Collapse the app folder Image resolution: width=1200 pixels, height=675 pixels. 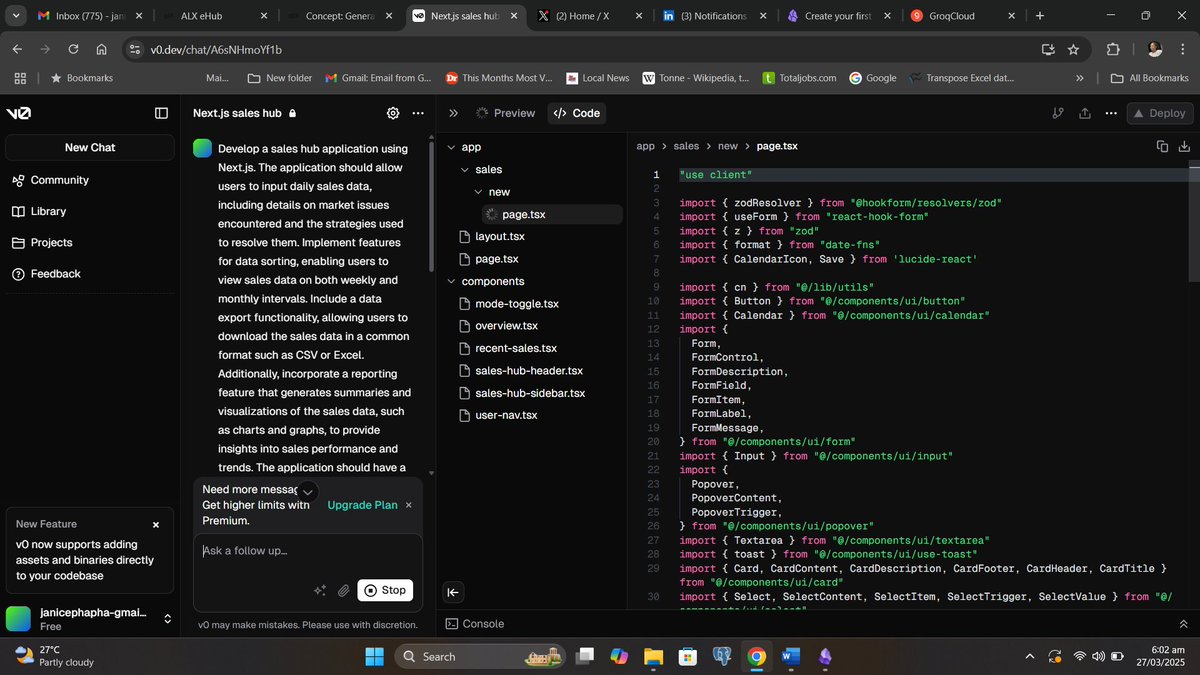pyautogui.click(x=450, y=147)
